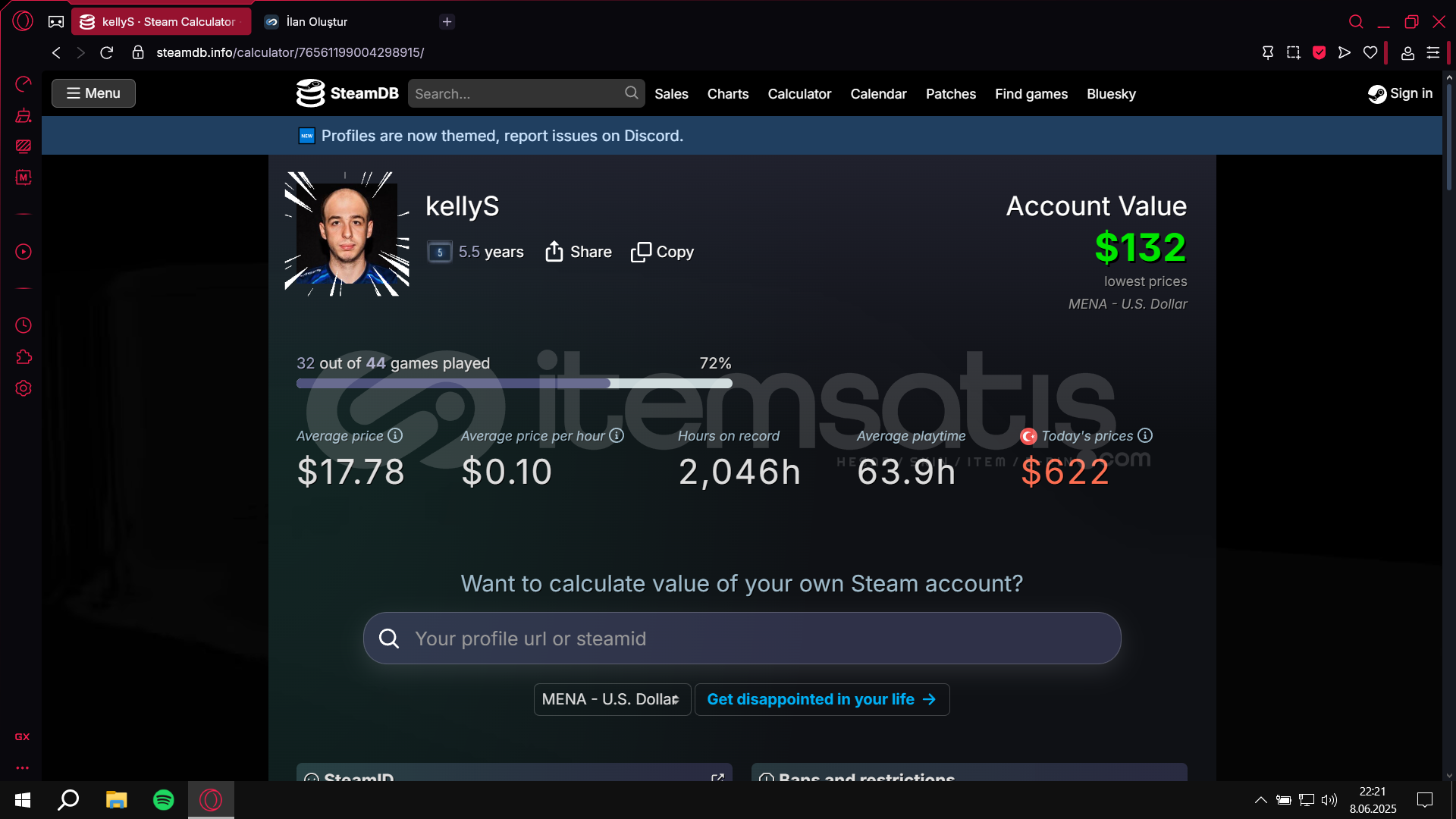Viewport: 1456px width, 819px height.
Task: Open the Find games menu item
Action: pyautogui.click(x=1031, y=93)
